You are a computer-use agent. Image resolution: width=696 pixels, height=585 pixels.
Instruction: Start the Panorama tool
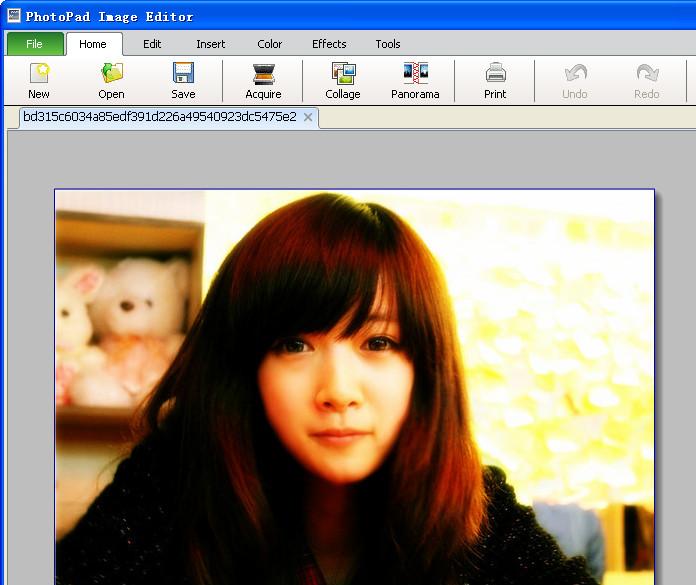click(x=415, y=74)
